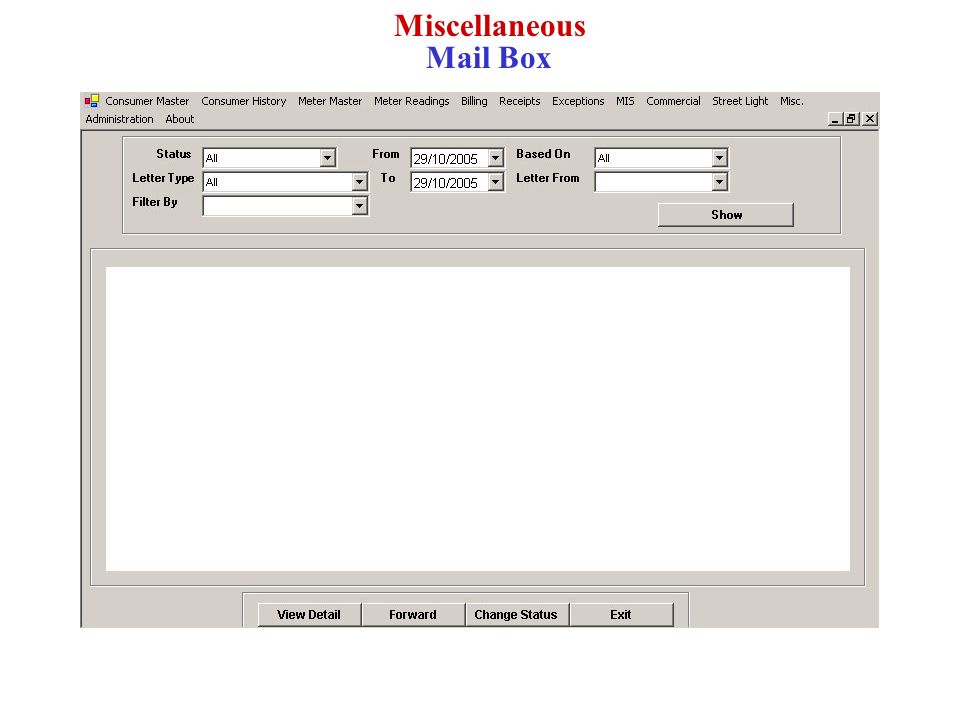Viewport: 960px width, 720px height.
Task: Open the Administration menu
Action: click(119, 119)
